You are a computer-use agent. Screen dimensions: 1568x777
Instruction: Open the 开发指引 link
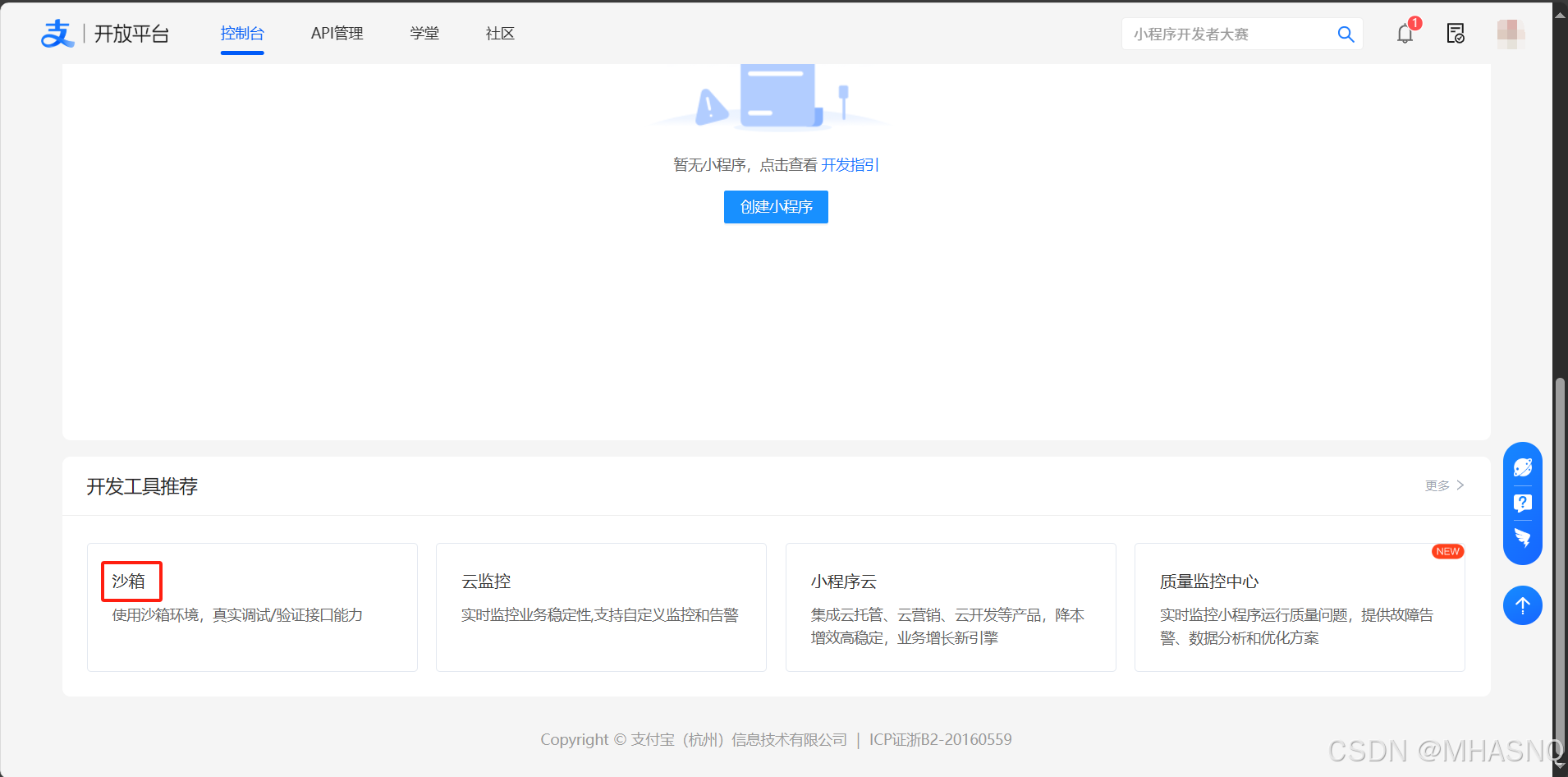coord(850,165)
